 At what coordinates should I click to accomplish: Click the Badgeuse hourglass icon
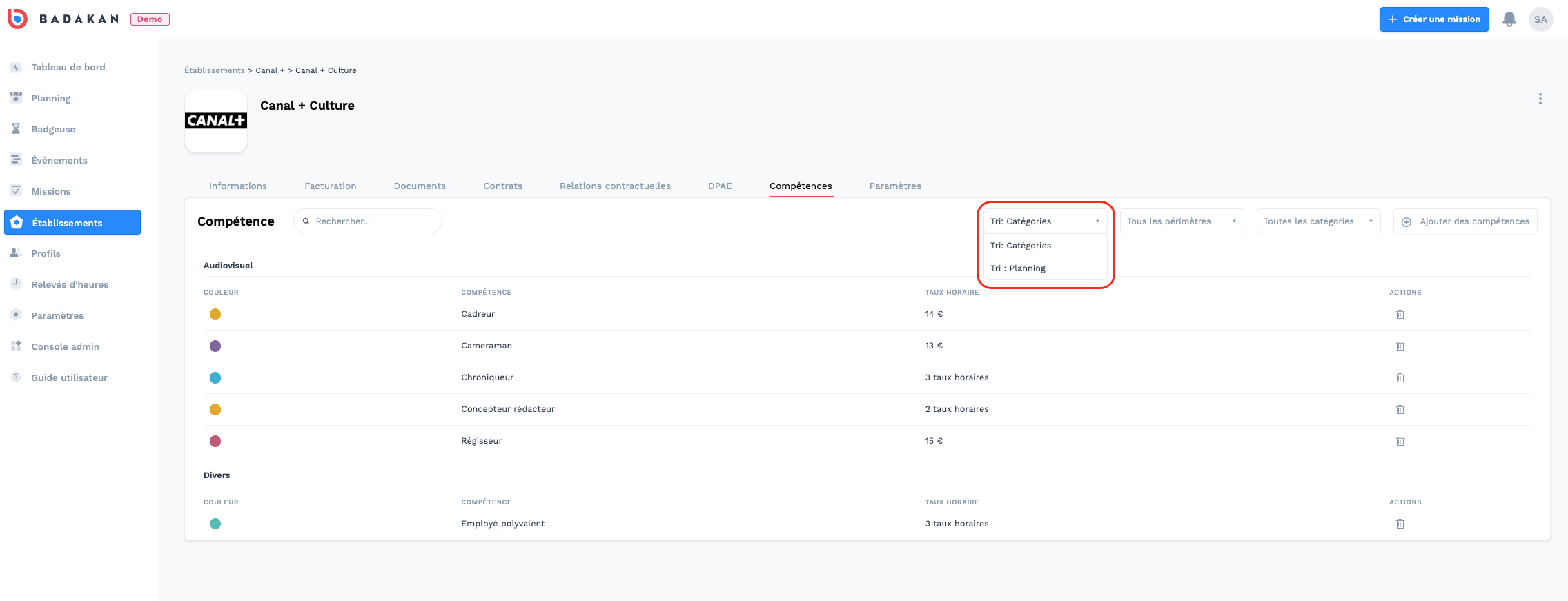click(x=16, y=129)
